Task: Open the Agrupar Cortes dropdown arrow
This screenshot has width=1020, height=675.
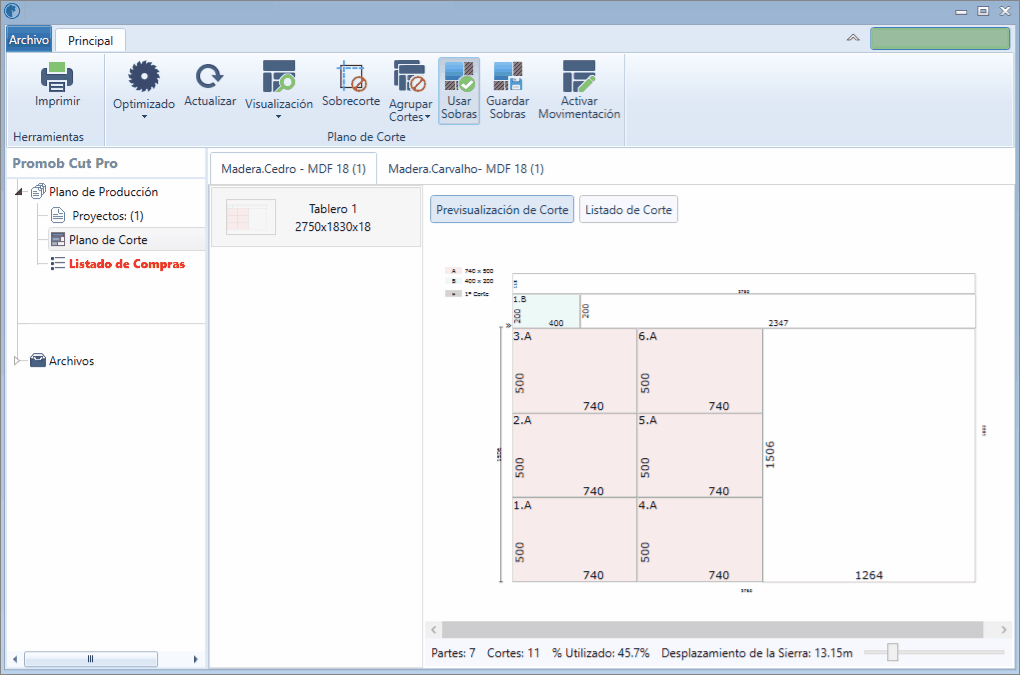Action: [427, 117]
